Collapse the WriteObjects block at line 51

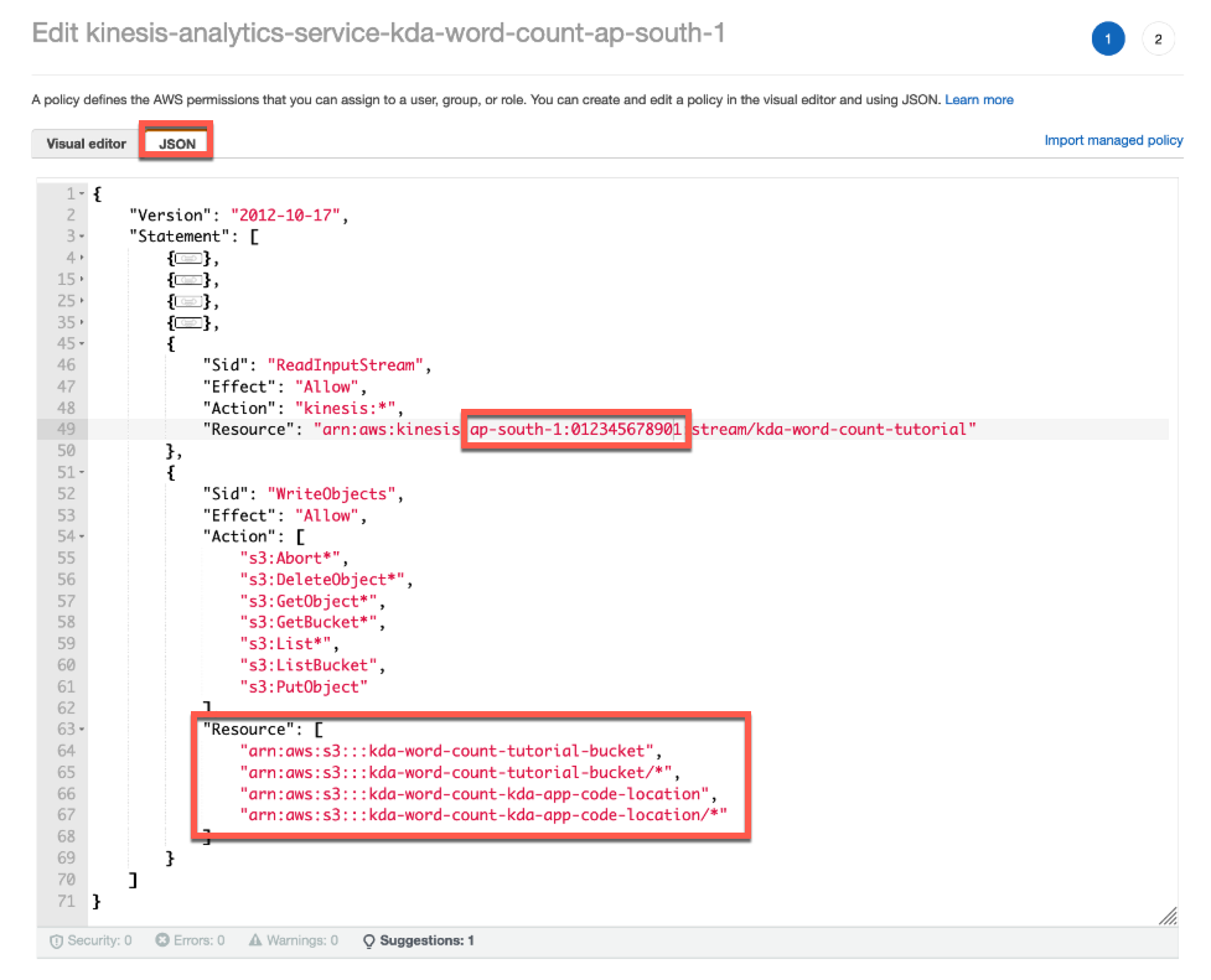82,473
